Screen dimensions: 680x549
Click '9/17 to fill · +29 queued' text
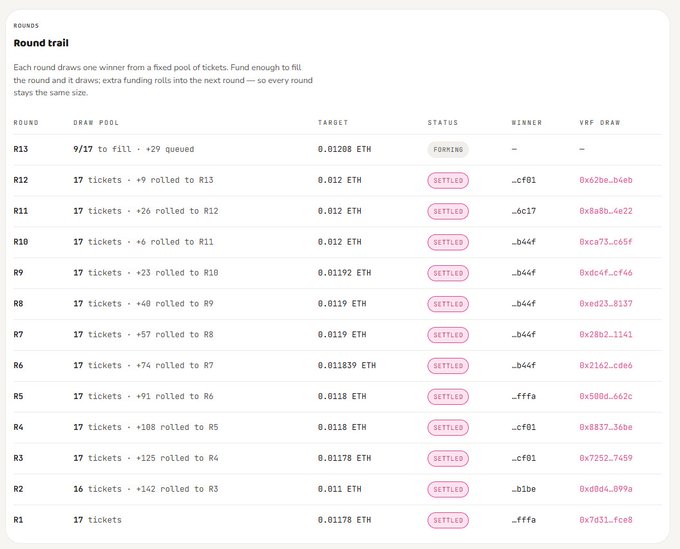[x=134, y=149]
